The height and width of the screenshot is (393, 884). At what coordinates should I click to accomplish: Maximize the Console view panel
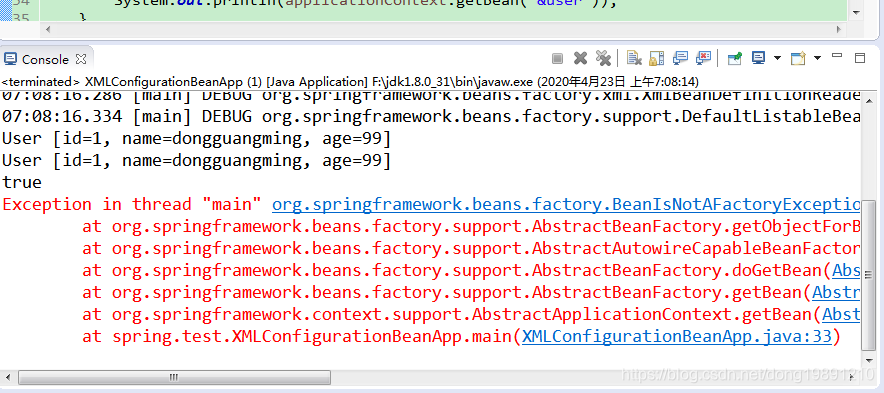point(860,58)
